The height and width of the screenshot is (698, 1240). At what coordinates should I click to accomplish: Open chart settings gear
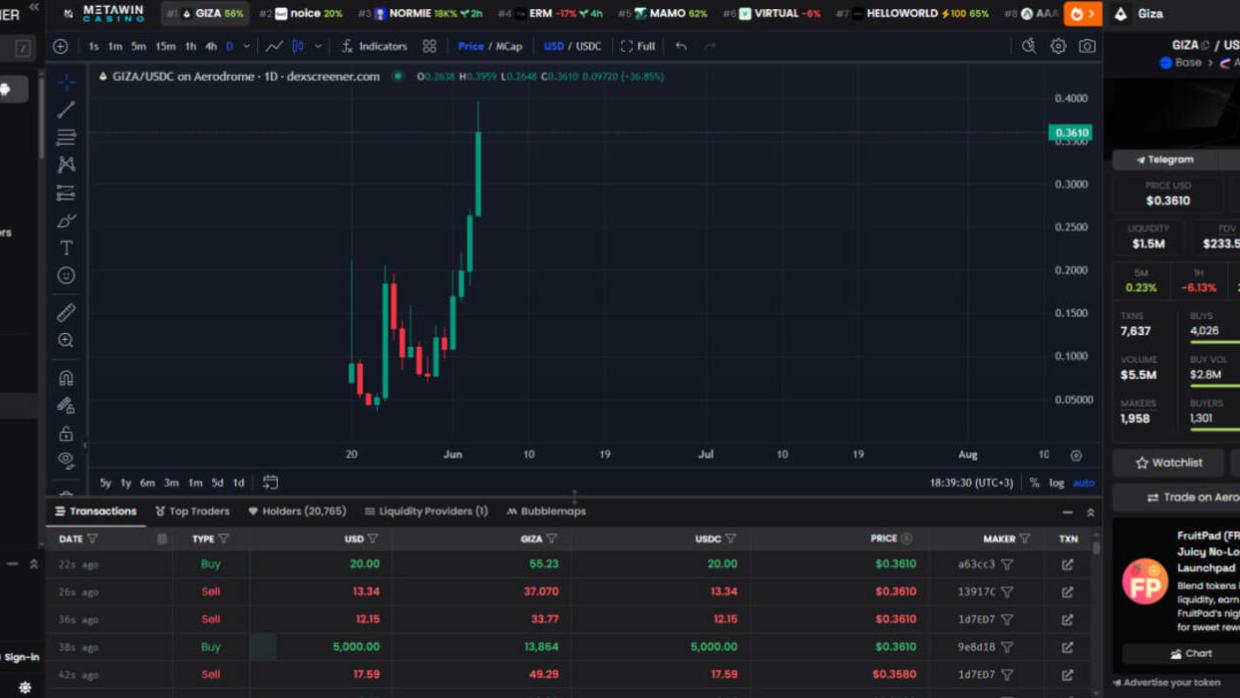1058,46
